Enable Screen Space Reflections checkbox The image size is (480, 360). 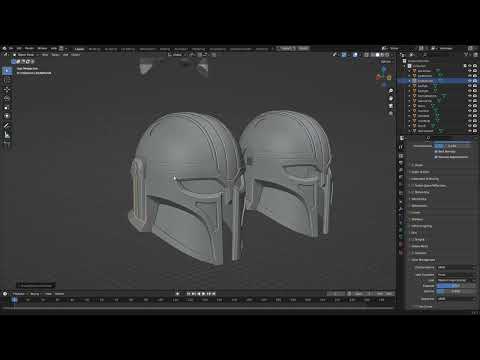tap(413, 185)
